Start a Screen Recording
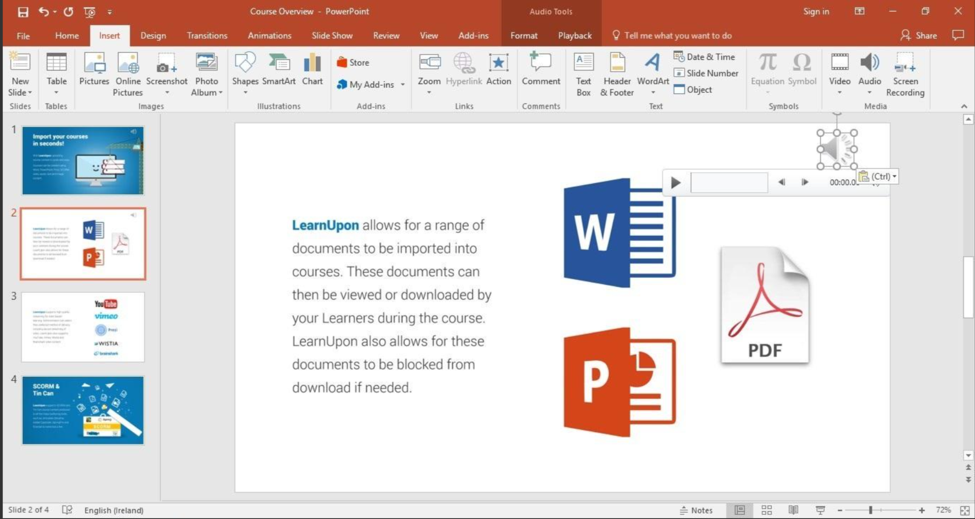Viewport: 975px width, 519px height. (x=905, y=75)
